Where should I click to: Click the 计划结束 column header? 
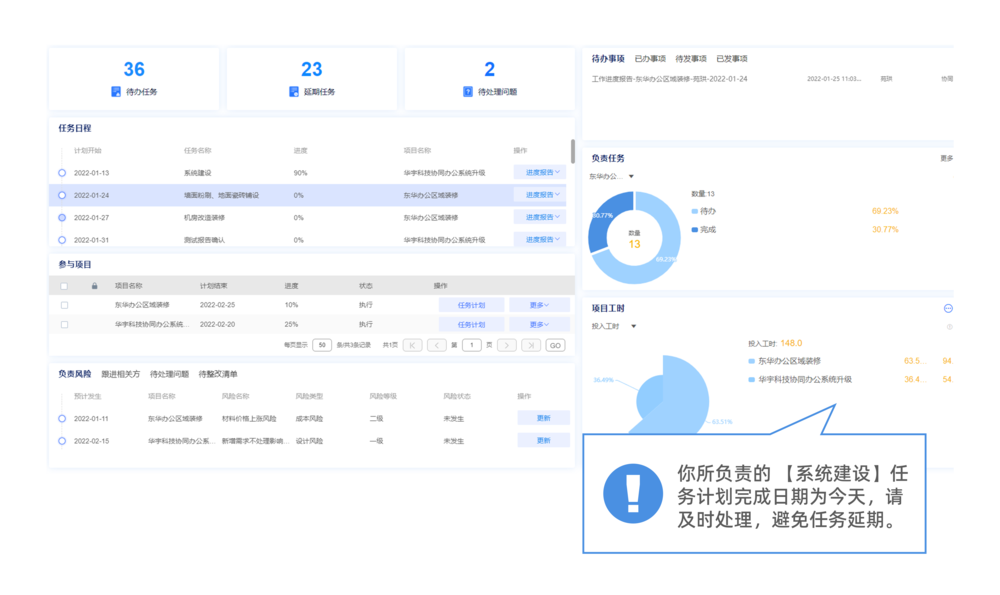[214, 286]
